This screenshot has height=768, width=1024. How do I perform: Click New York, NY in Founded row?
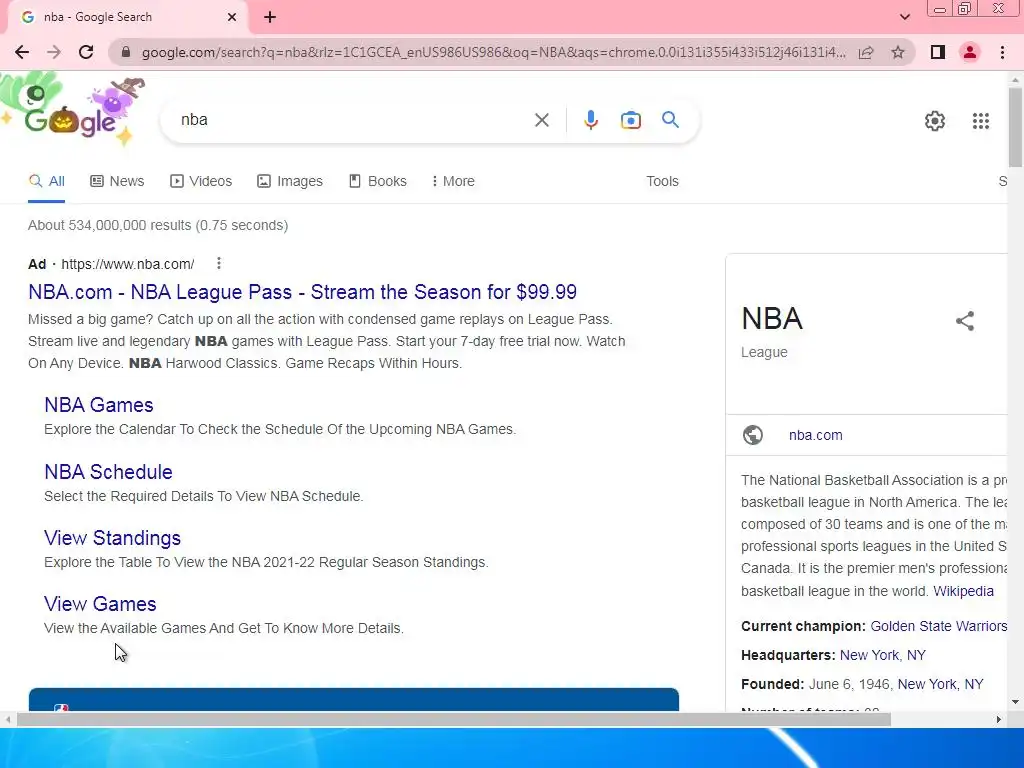(x=940, y=684)
